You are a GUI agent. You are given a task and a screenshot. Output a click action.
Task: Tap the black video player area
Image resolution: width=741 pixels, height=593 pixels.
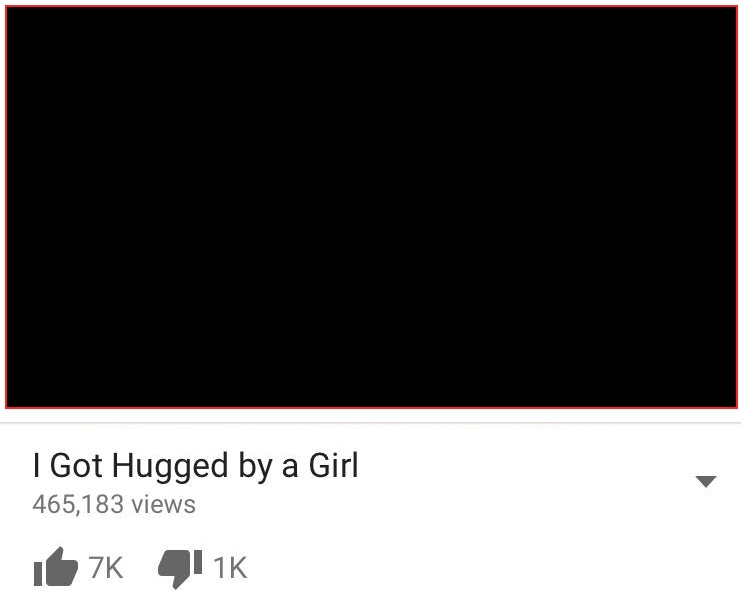coord(371,207)
